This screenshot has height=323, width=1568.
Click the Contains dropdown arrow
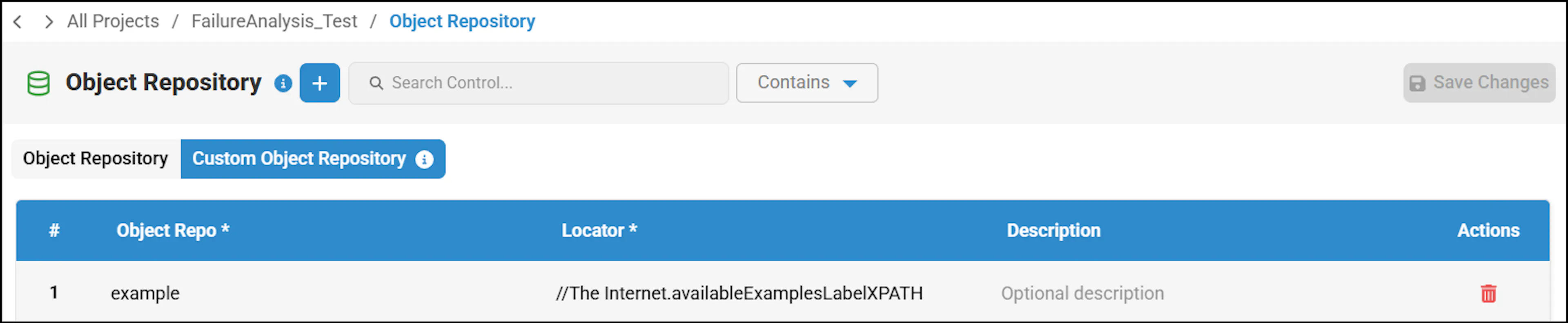[x=850, y=83]
